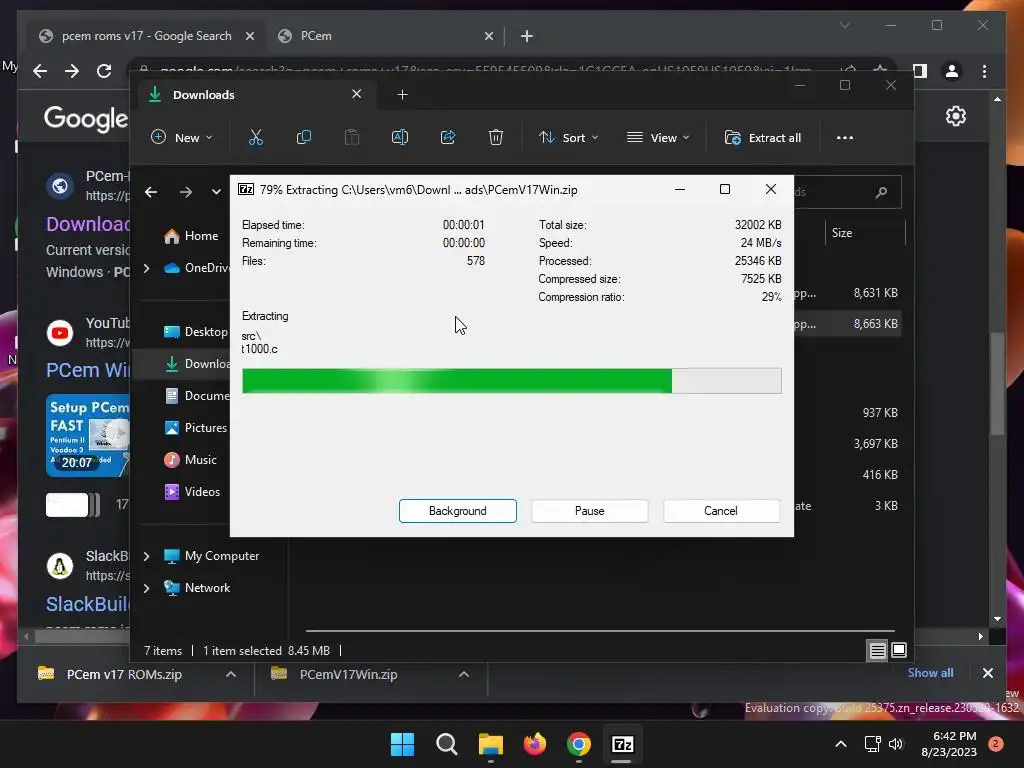Select the PCem Chrome tab
Viewport: 1024px width, 768px height.
pos(385,36)
